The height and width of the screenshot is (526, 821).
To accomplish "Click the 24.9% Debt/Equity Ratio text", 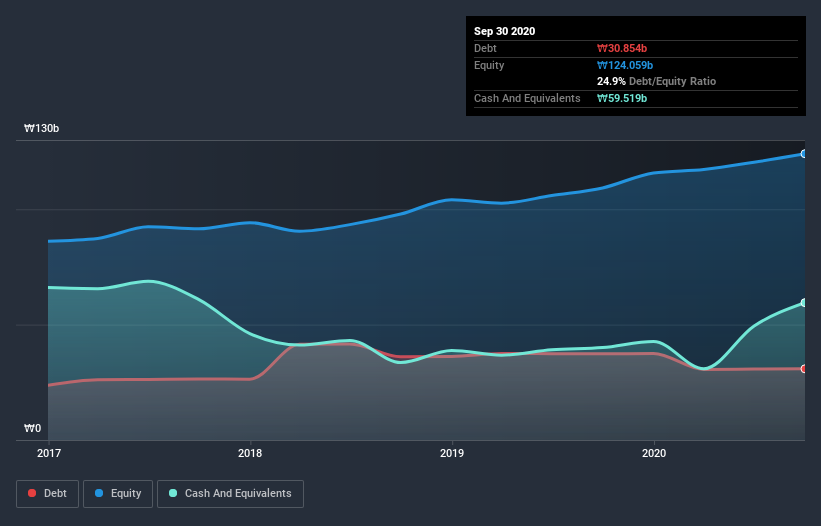I will click(657, 81).
